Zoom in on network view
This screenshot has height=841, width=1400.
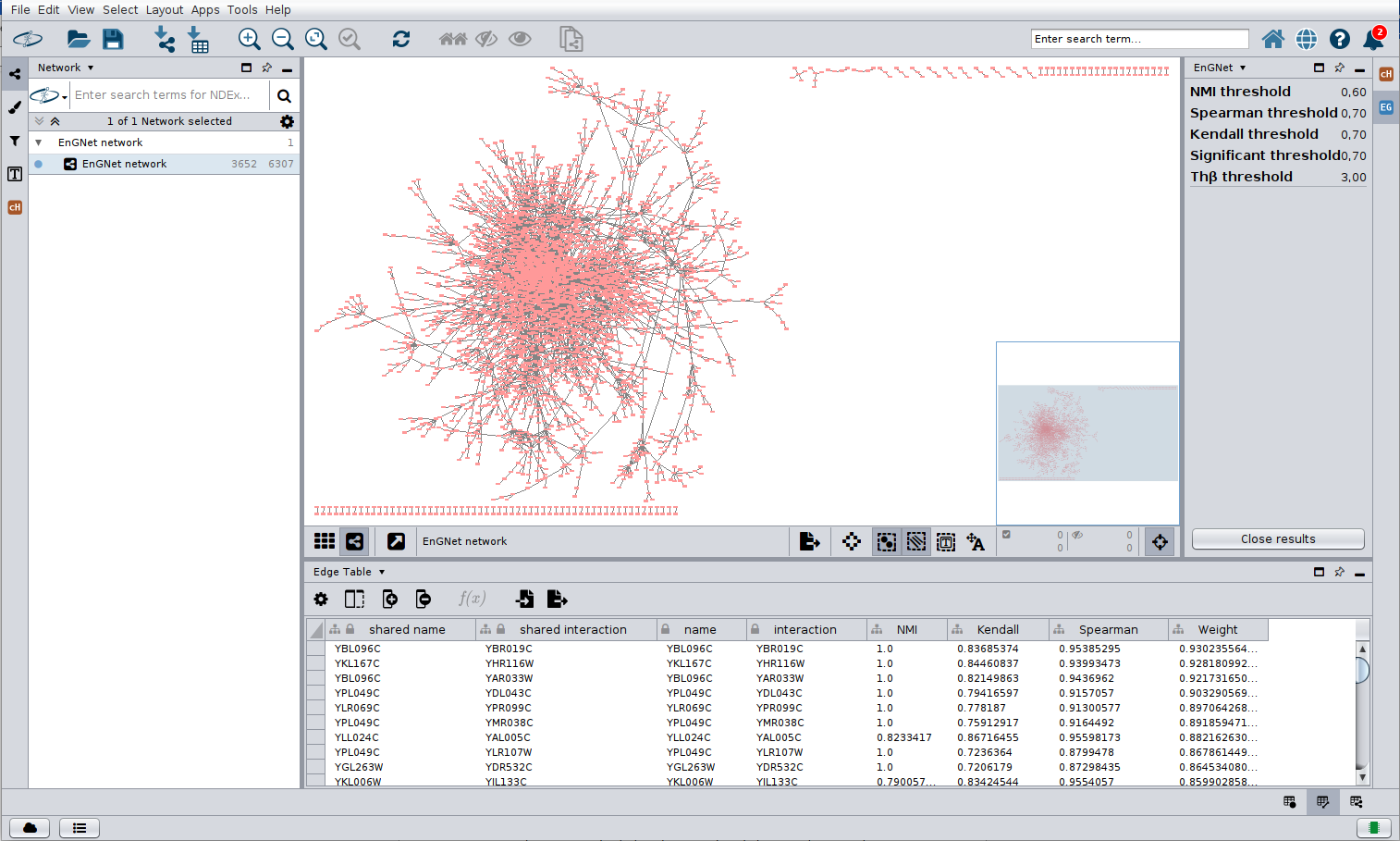click(x=249, y=39)
